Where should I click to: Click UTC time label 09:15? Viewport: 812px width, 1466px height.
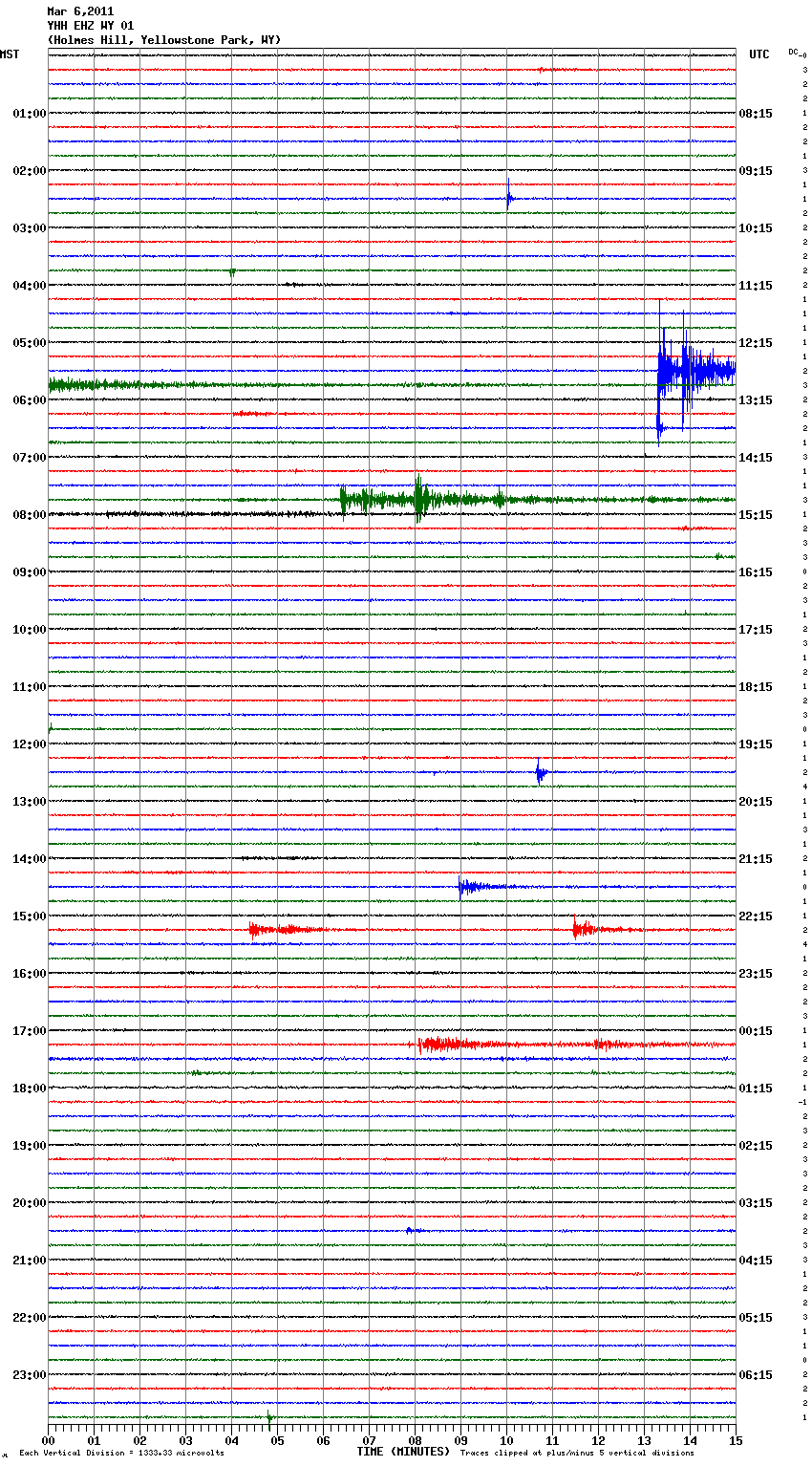pyautogui.click(x=756, y=171)
